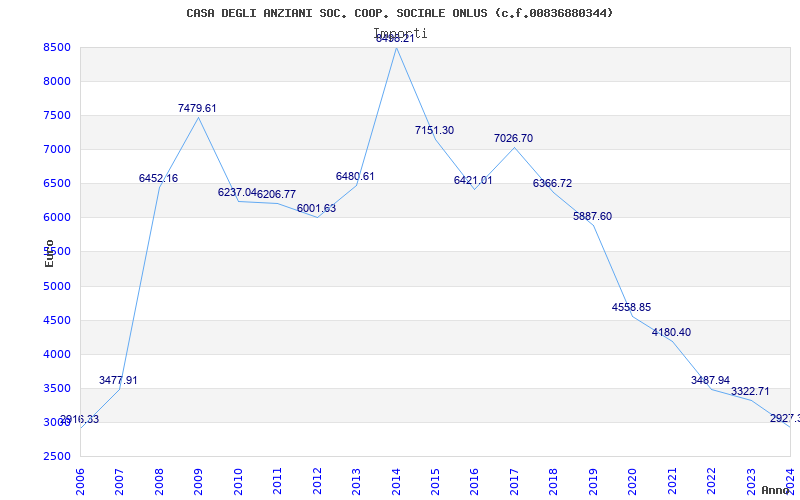Select the 2014 x-axis year label
The height and width of the screenshot is (500, 800).
point(396,481)
